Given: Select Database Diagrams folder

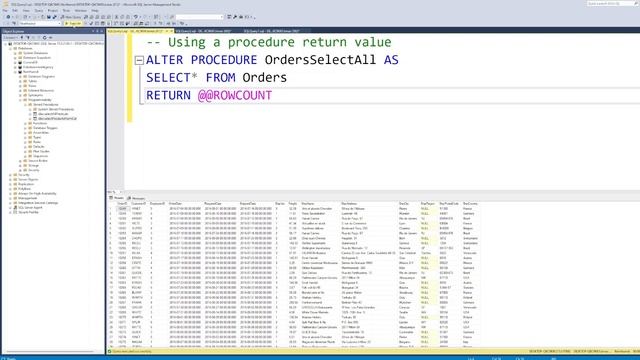Looking at the screenshot, I should 41,76.
